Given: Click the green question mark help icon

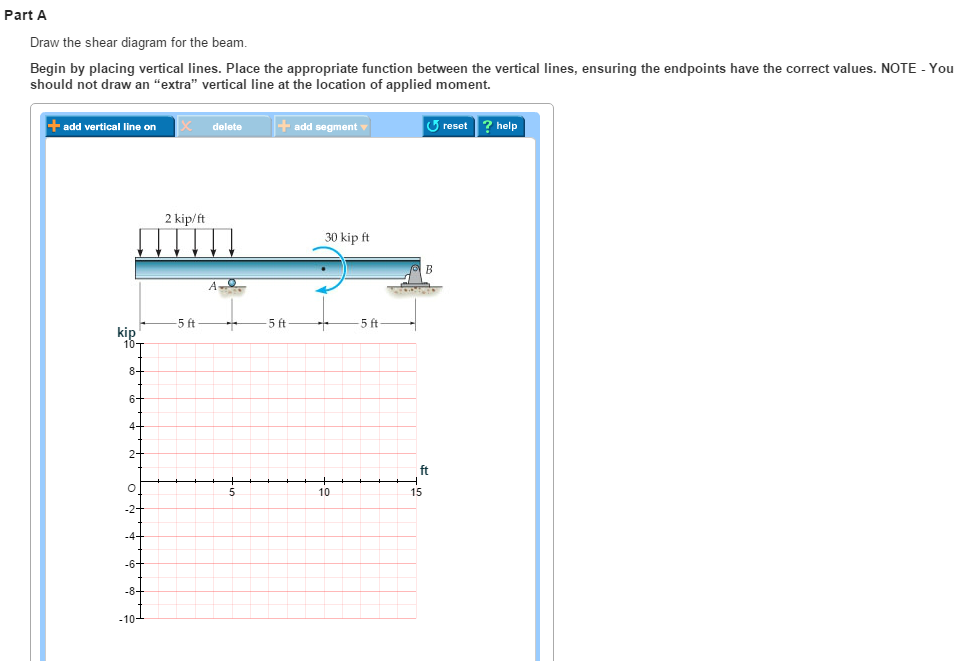Looking at the screenshot, I should click(489, 126).
